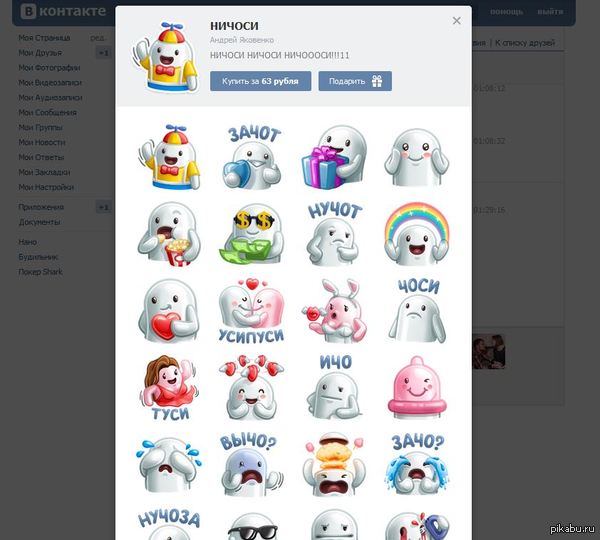
Task: Choose the ВЫЧО? scared sticker
Action: [251, 465]
